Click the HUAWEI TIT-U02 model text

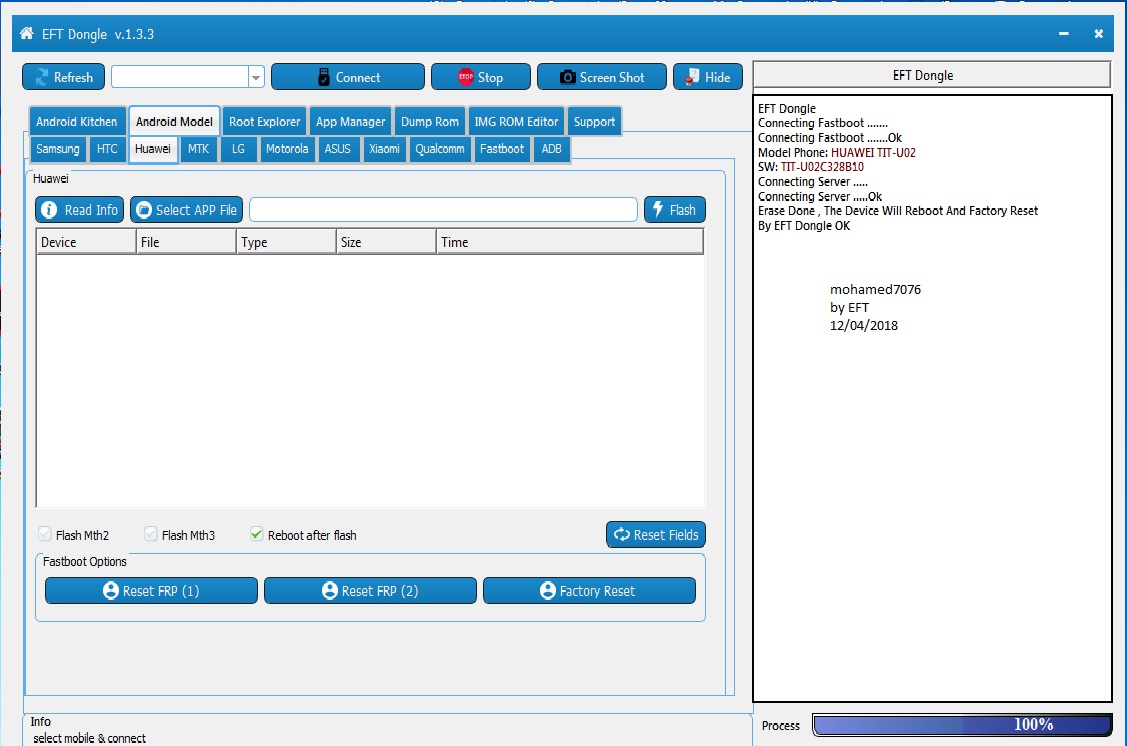pyautogui.click(x=873, y=152)
